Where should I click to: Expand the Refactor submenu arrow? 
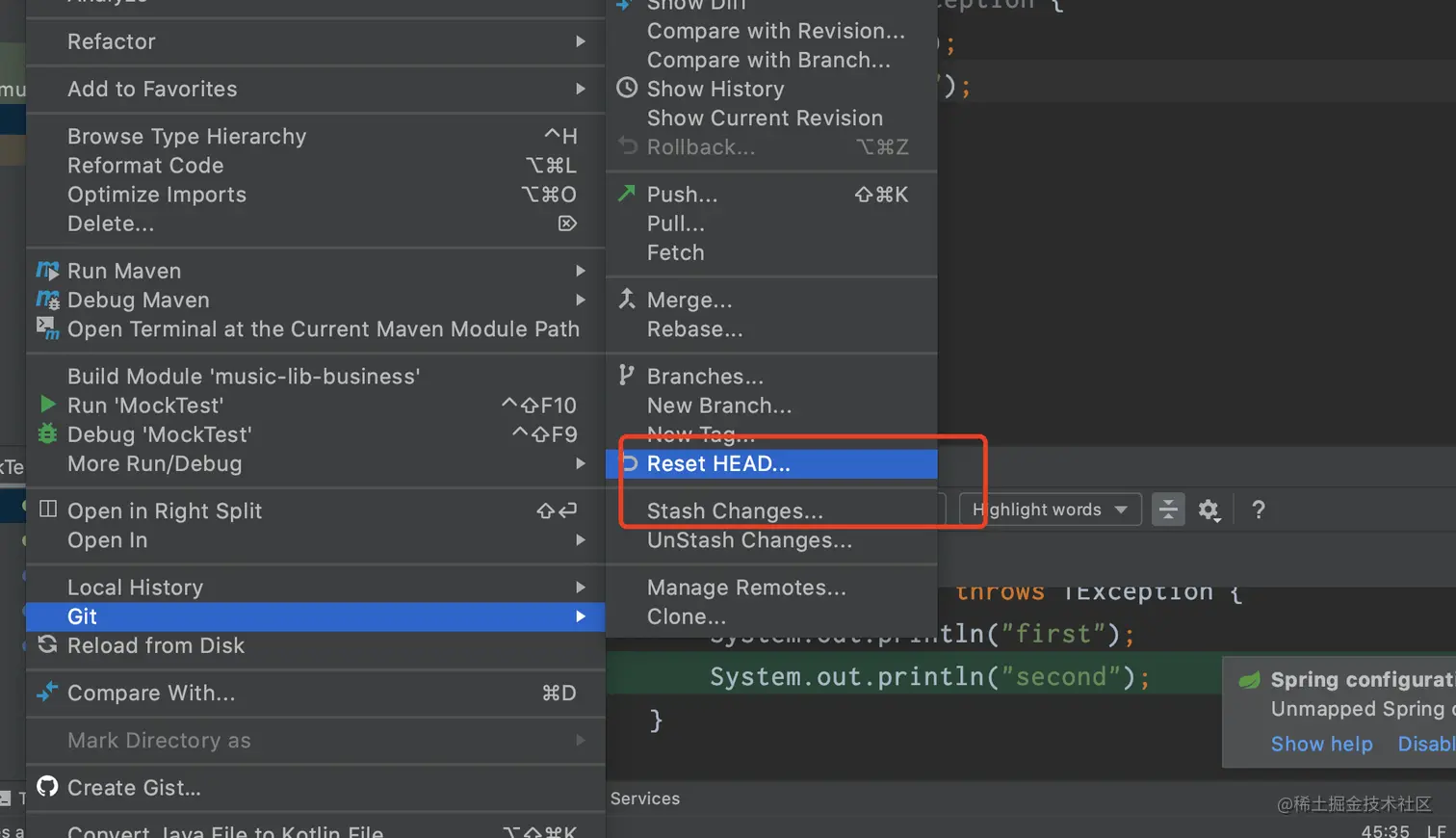[x=581, y=41]
